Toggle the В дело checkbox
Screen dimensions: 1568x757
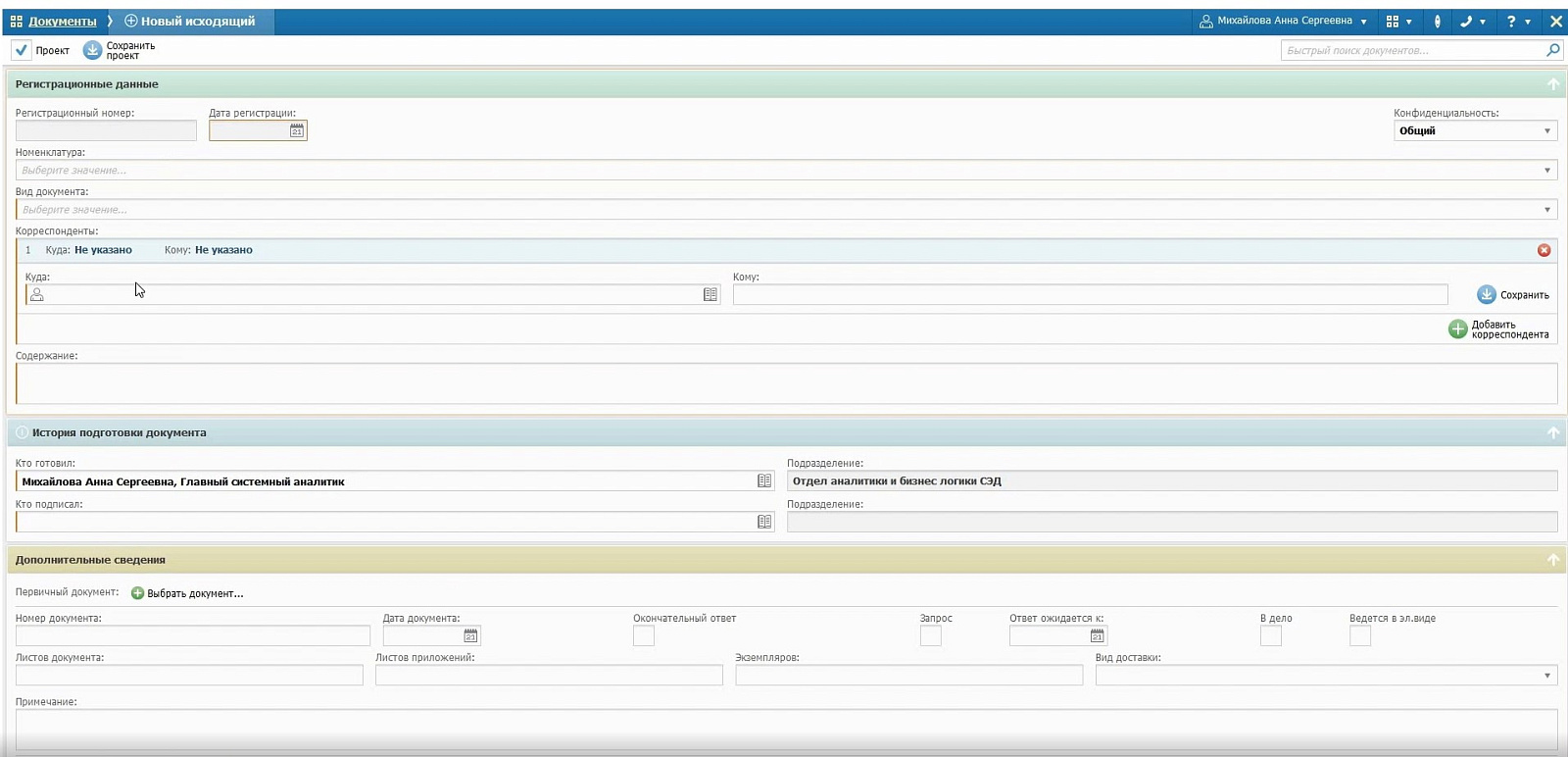(x=1271, y=635)
